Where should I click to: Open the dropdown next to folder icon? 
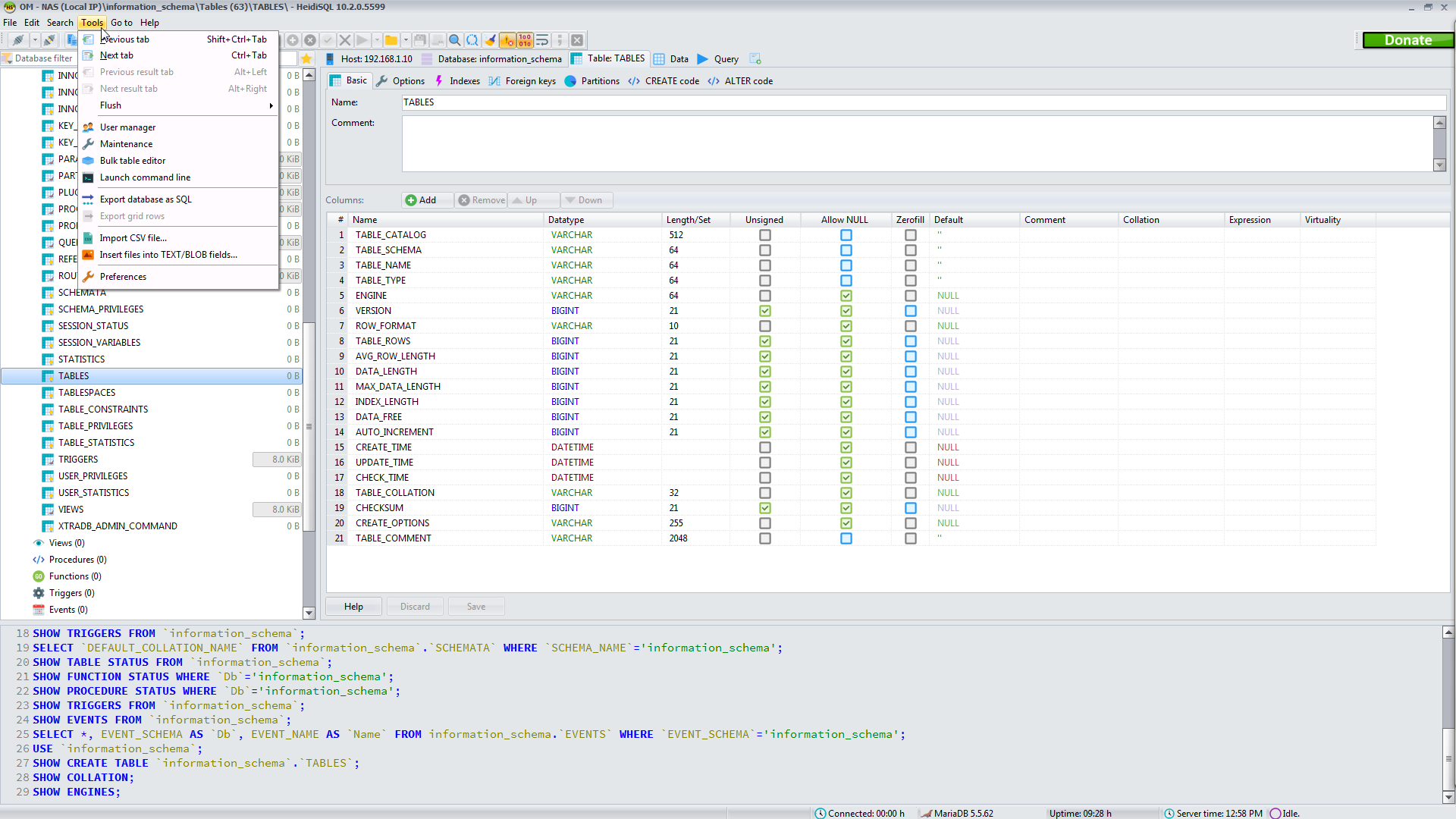406,40
